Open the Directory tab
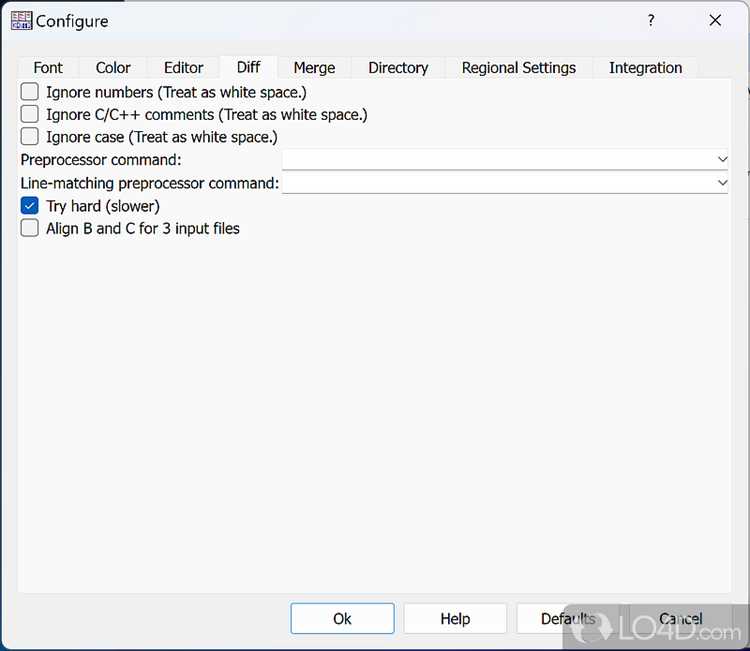 click(398, 67)
